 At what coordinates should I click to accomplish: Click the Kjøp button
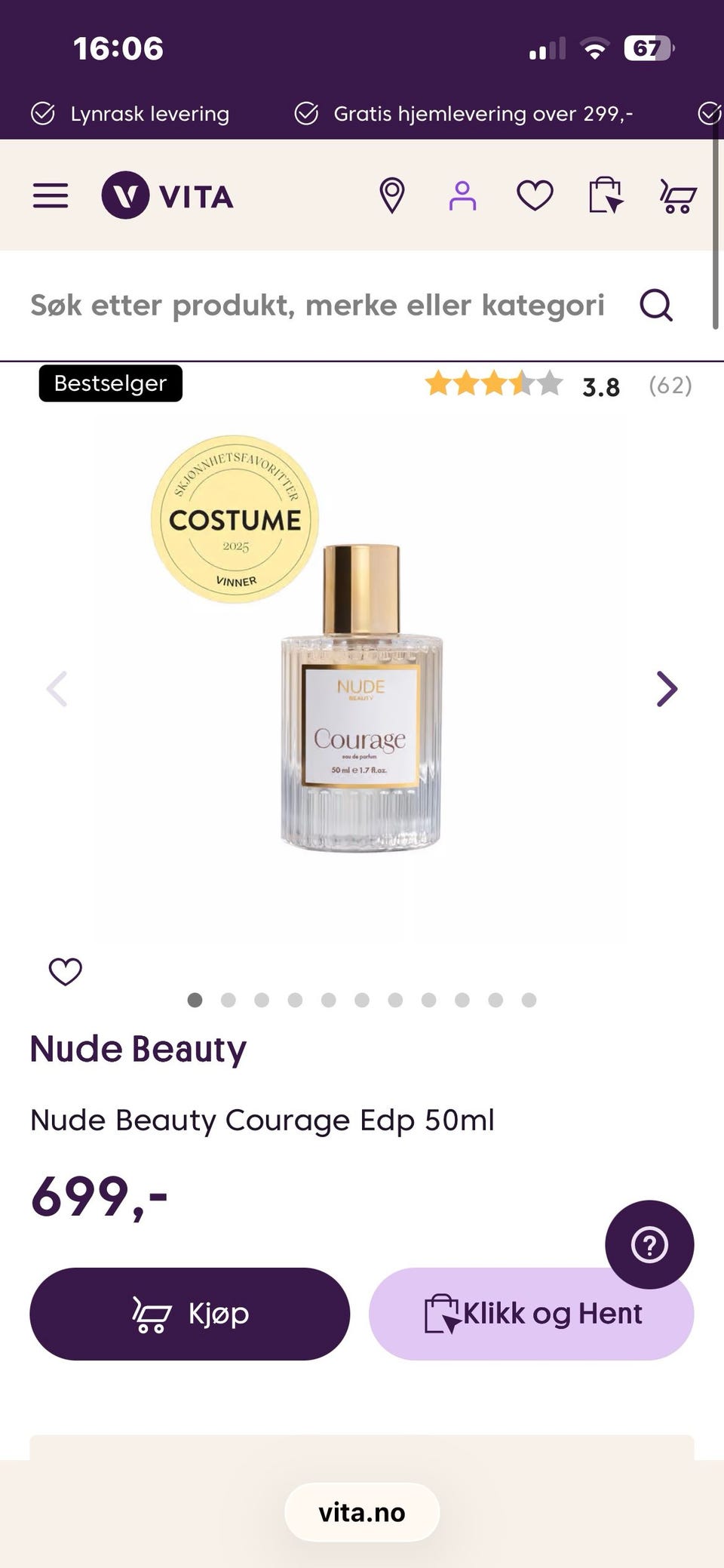point(190,1314)
